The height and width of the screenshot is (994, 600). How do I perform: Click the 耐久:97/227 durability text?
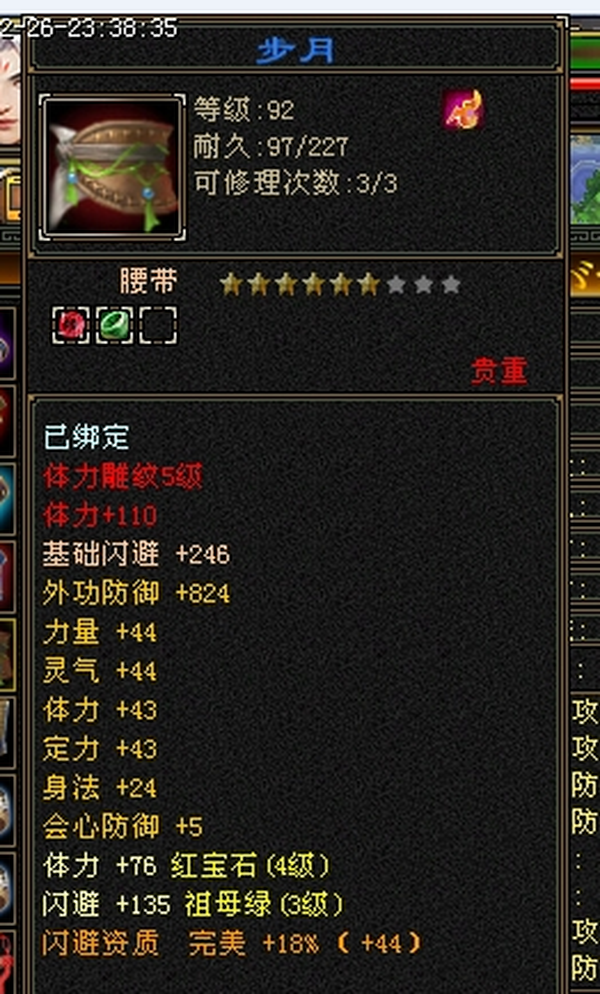[x=271, y=147]
